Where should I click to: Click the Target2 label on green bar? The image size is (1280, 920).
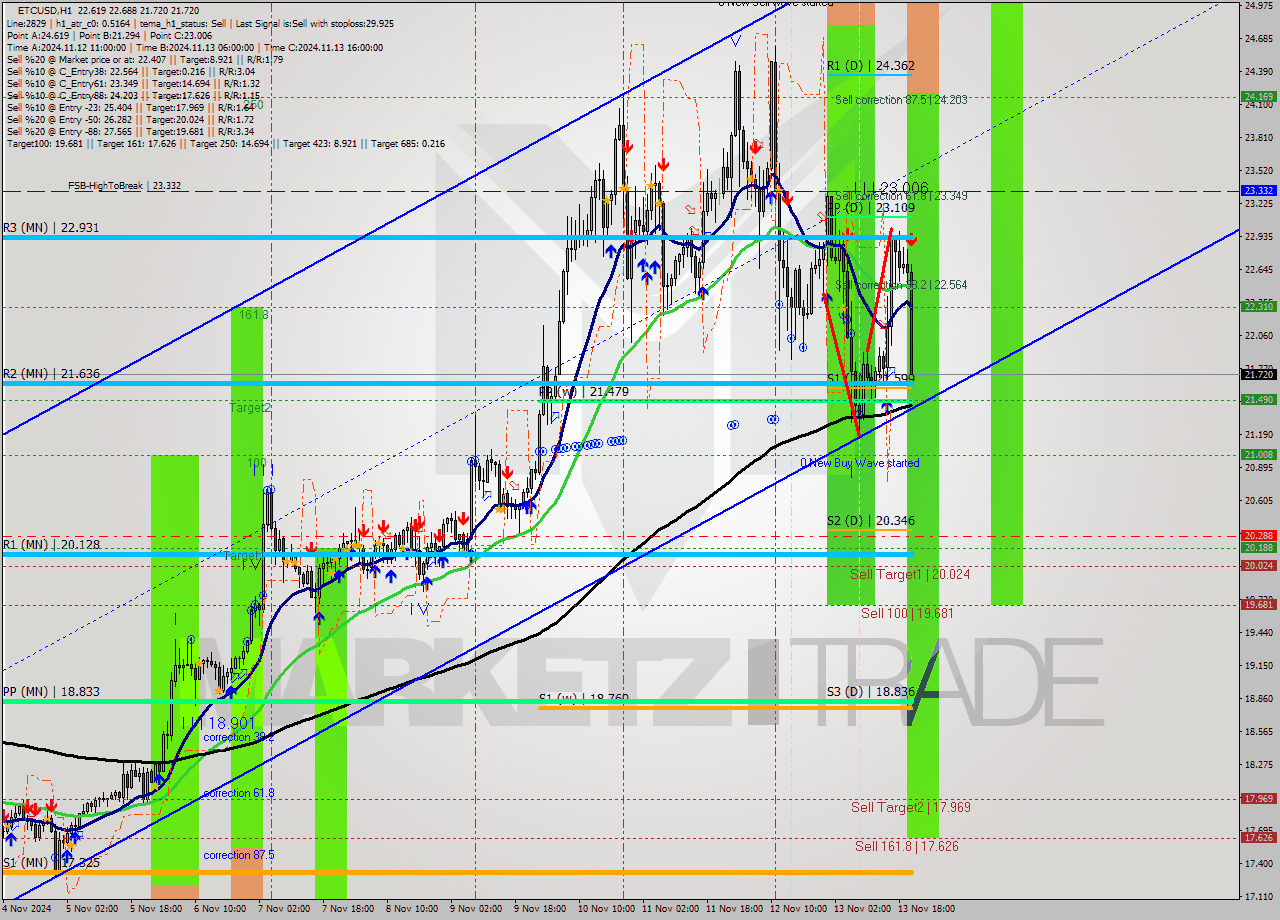click(x=249, y=408)
